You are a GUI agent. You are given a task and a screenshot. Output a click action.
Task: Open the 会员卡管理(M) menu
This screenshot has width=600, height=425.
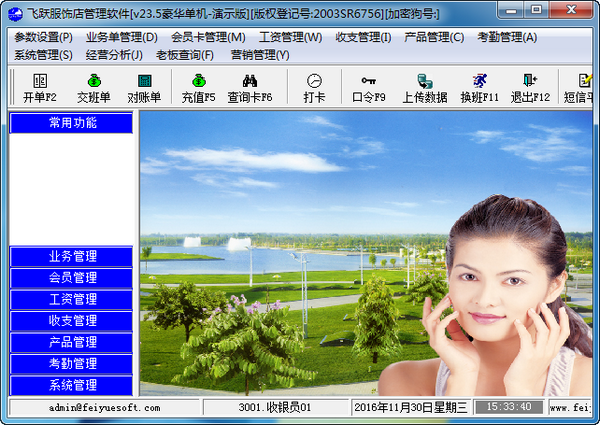pos(208,37)
